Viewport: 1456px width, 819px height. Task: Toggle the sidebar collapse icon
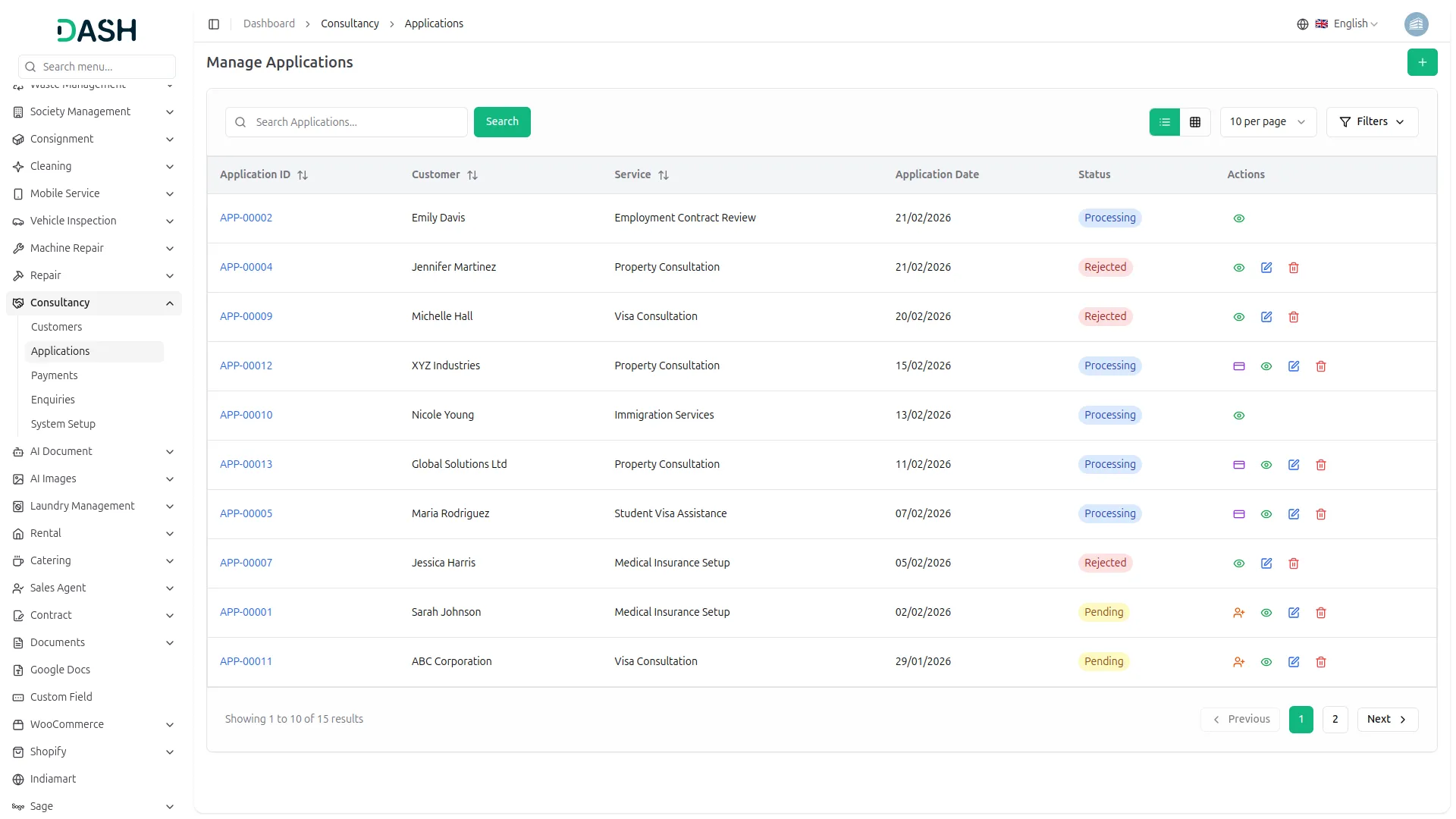(x=214, y=24)
